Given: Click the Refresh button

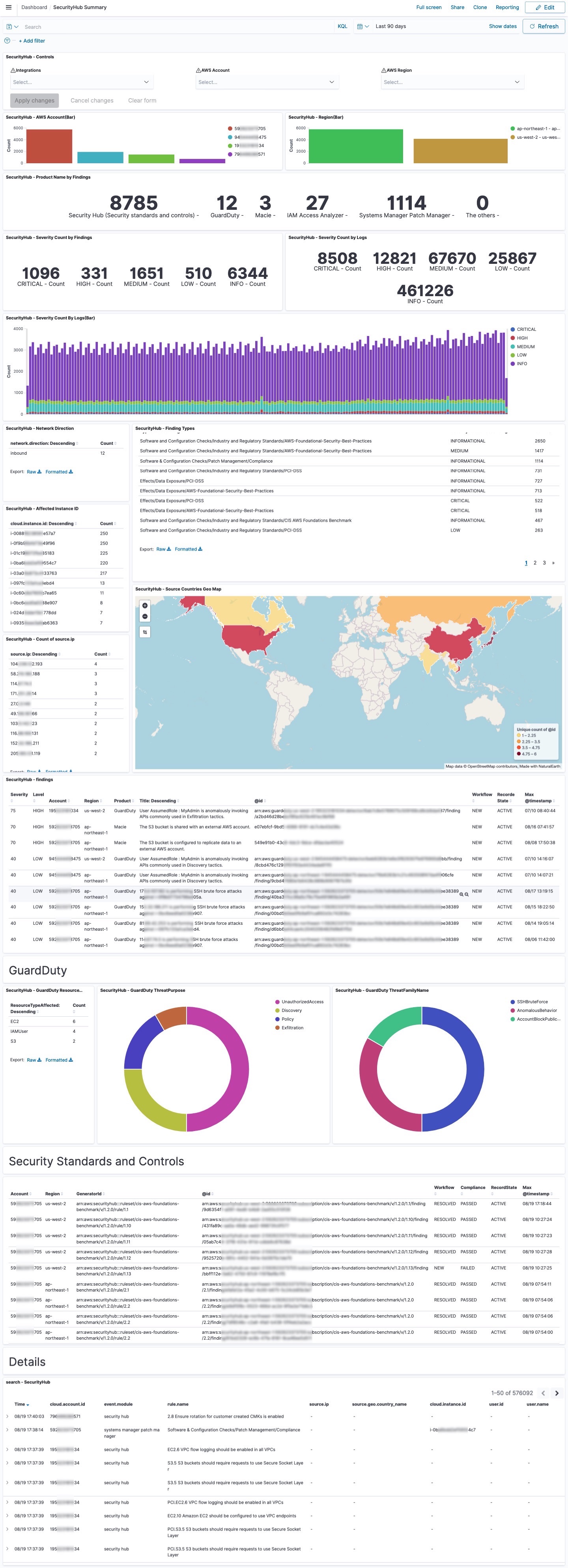Looking at the screenshot, I should tap(544, 26).
